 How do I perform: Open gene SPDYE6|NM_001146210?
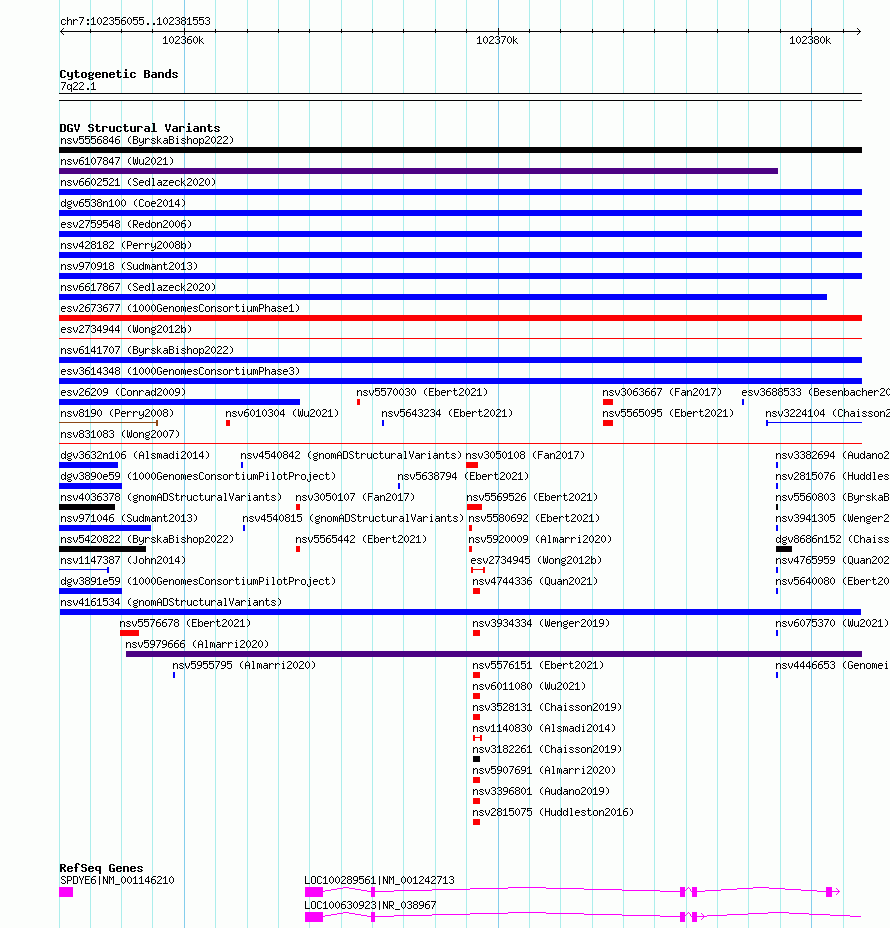(117, 881)
